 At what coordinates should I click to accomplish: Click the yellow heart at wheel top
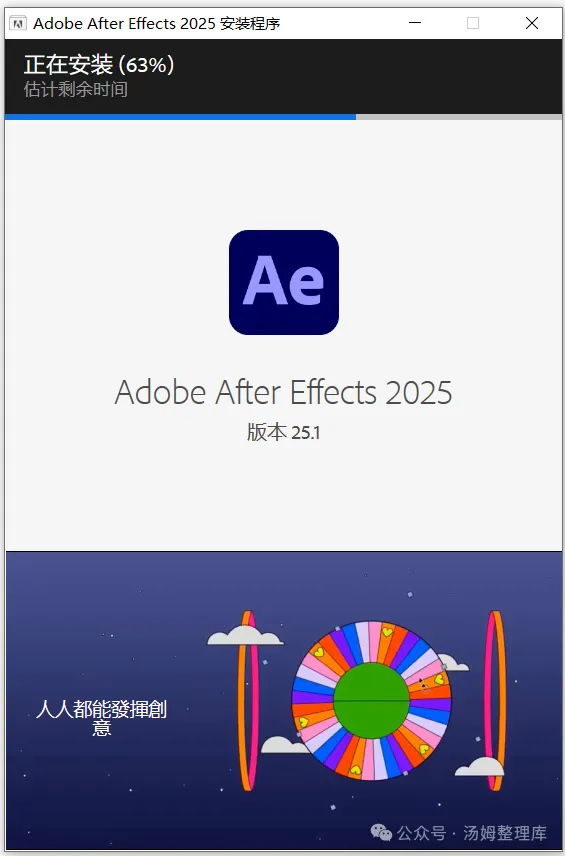tap(387, 632)
